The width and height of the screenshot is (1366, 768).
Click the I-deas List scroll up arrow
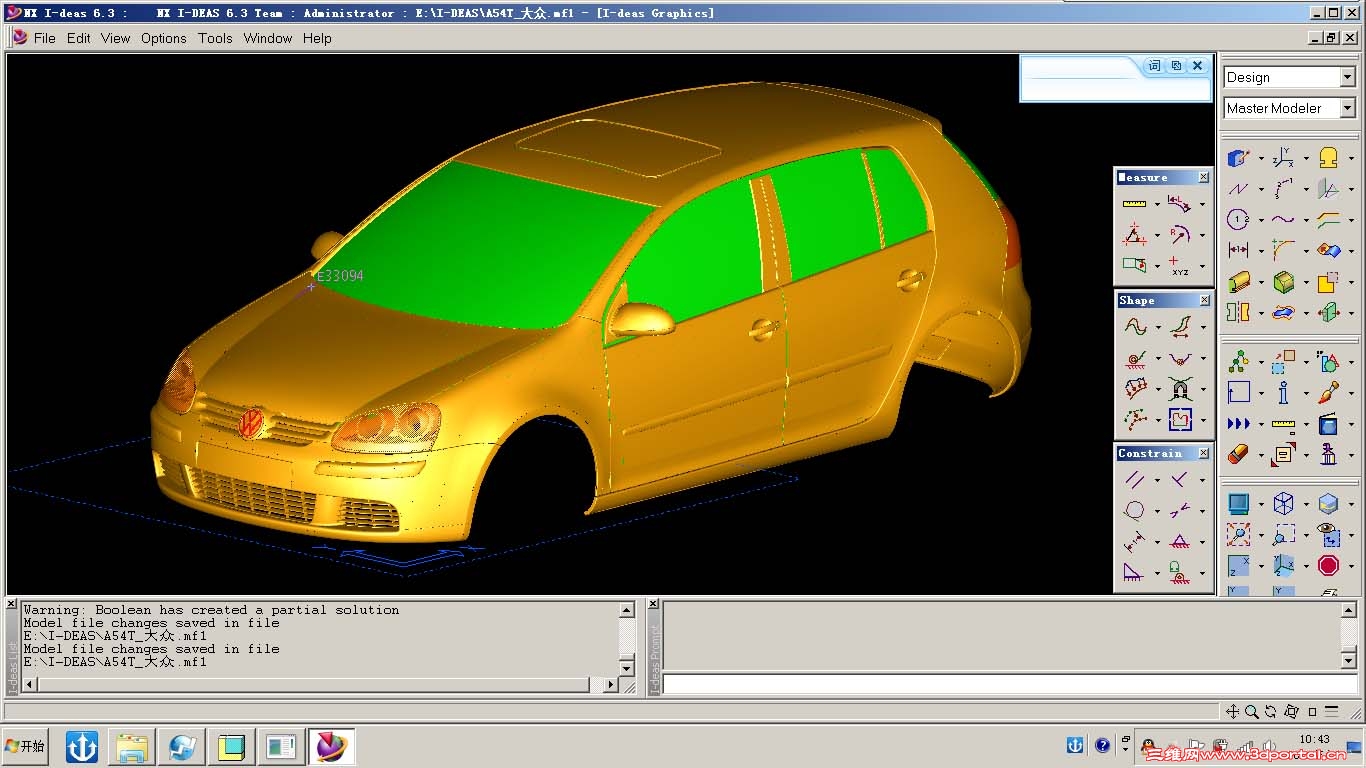point(627,609)
